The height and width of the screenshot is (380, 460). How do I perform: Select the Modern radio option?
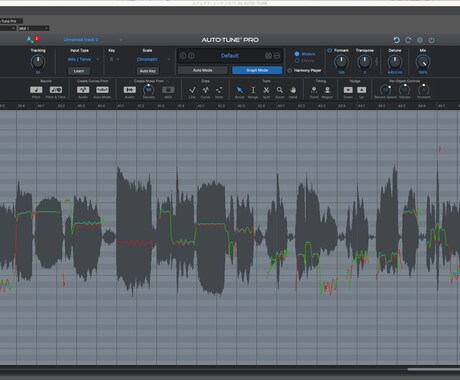[x=297, y=54]
